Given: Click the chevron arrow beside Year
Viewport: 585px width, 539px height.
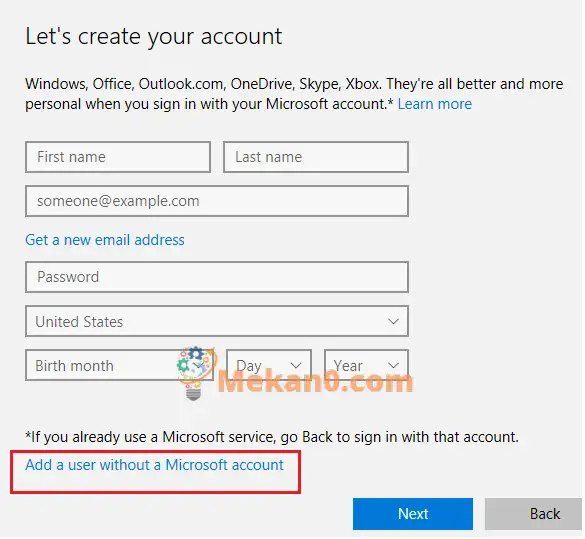Looking at the screenshot, I should tap(393, 366).
